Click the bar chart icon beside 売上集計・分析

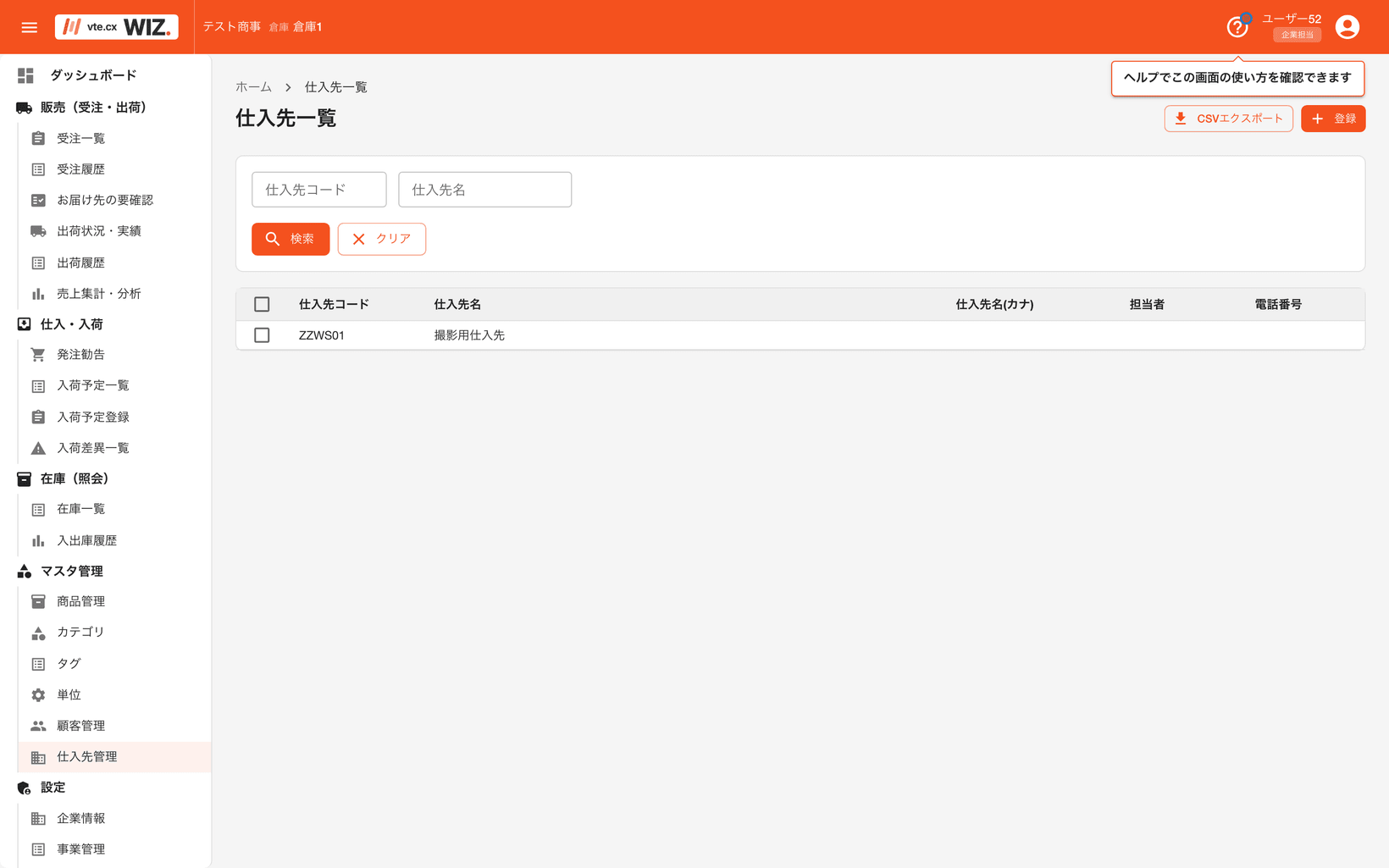(x=38, y=294)
